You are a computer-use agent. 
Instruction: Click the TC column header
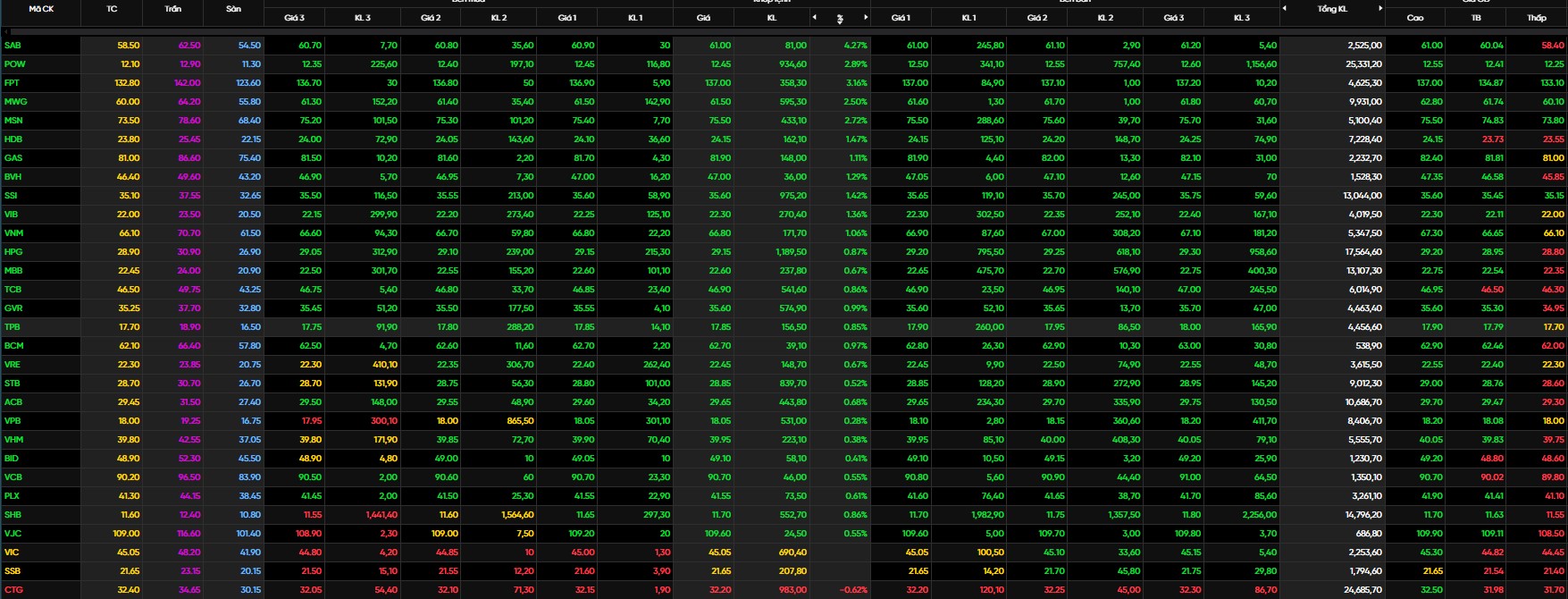tap(112, 8)
